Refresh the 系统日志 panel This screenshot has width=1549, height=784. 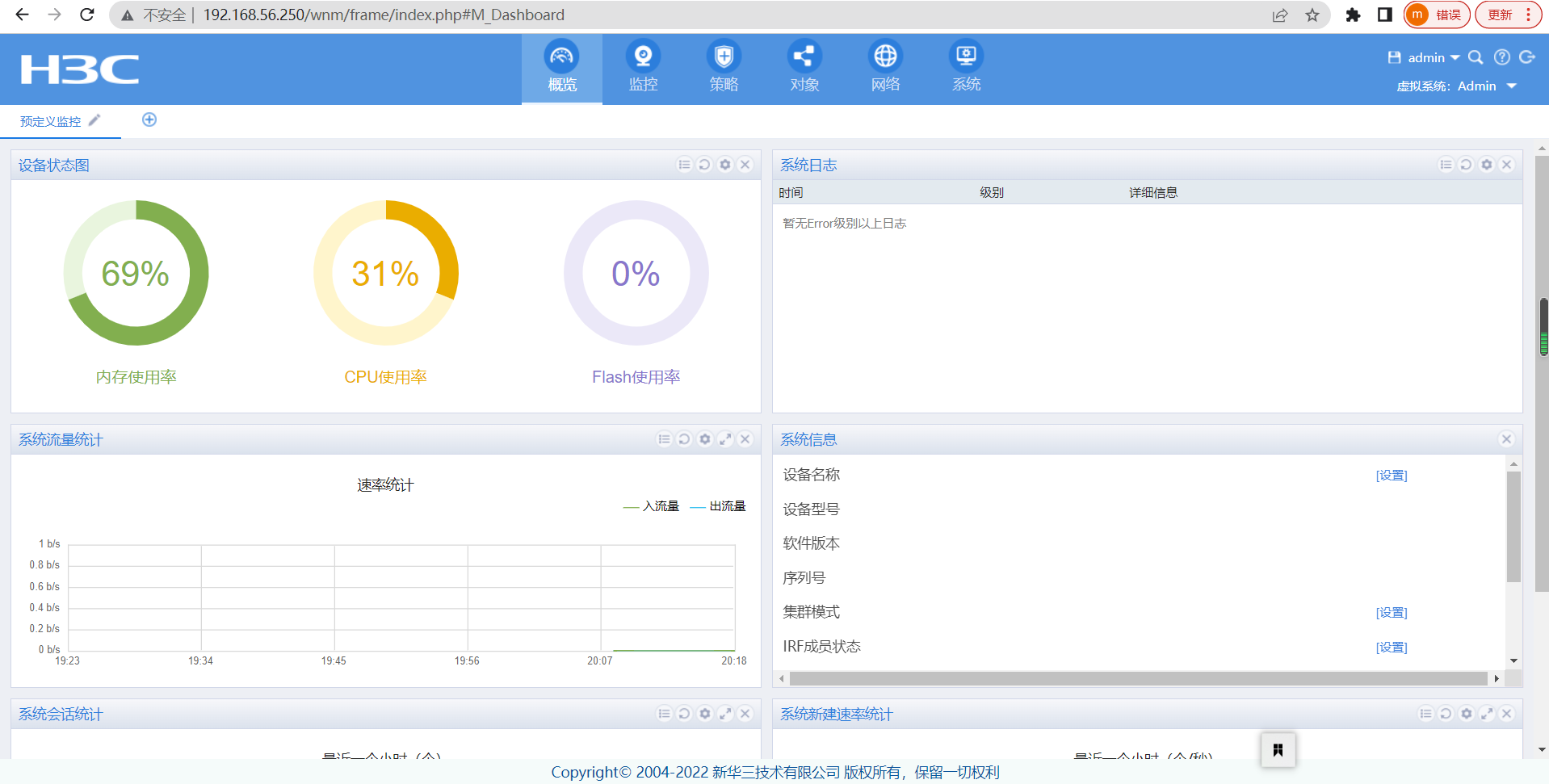[x=1466, y=165]
